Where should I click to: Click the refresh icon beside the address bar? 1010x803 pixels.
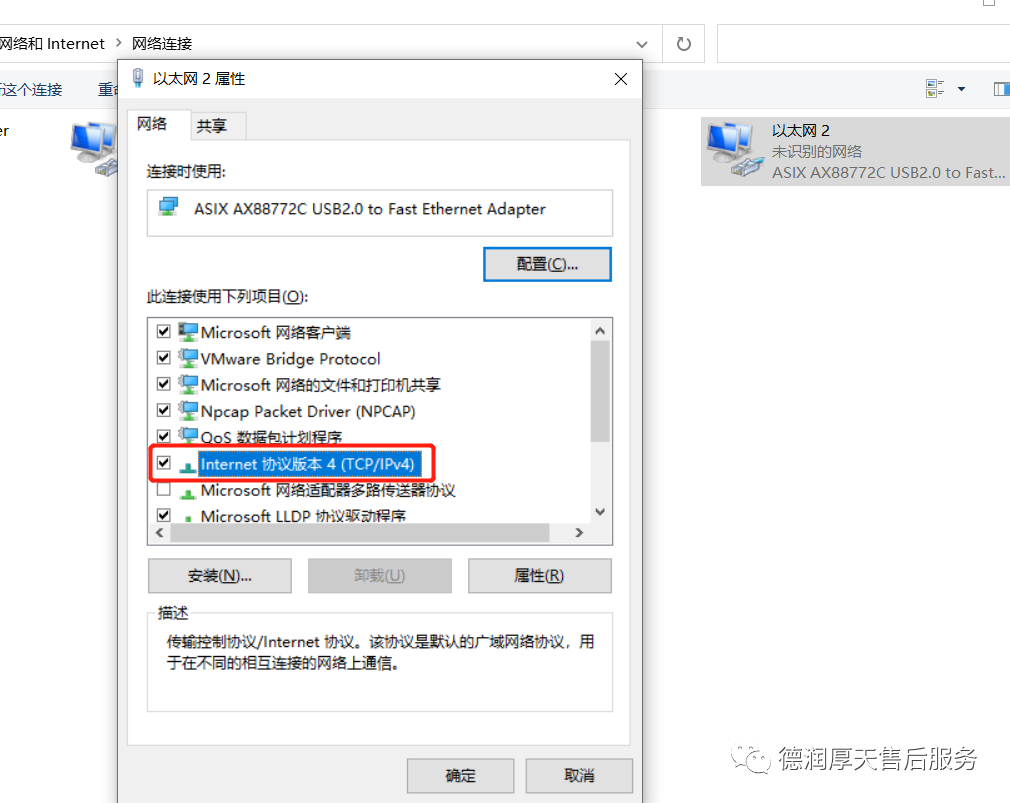point(683,44)
